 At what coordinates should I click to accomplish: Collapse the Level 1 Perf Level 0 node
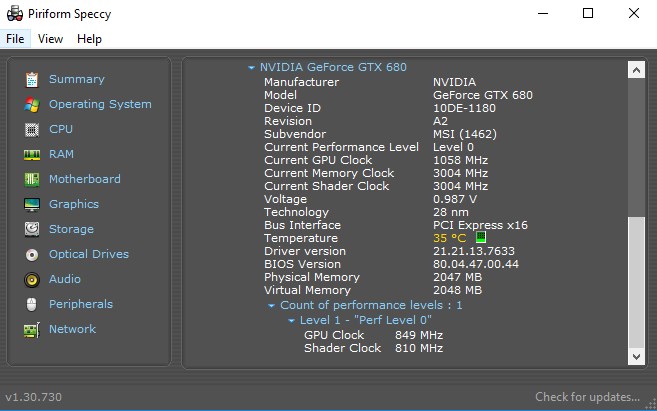[x=291, y=320]
